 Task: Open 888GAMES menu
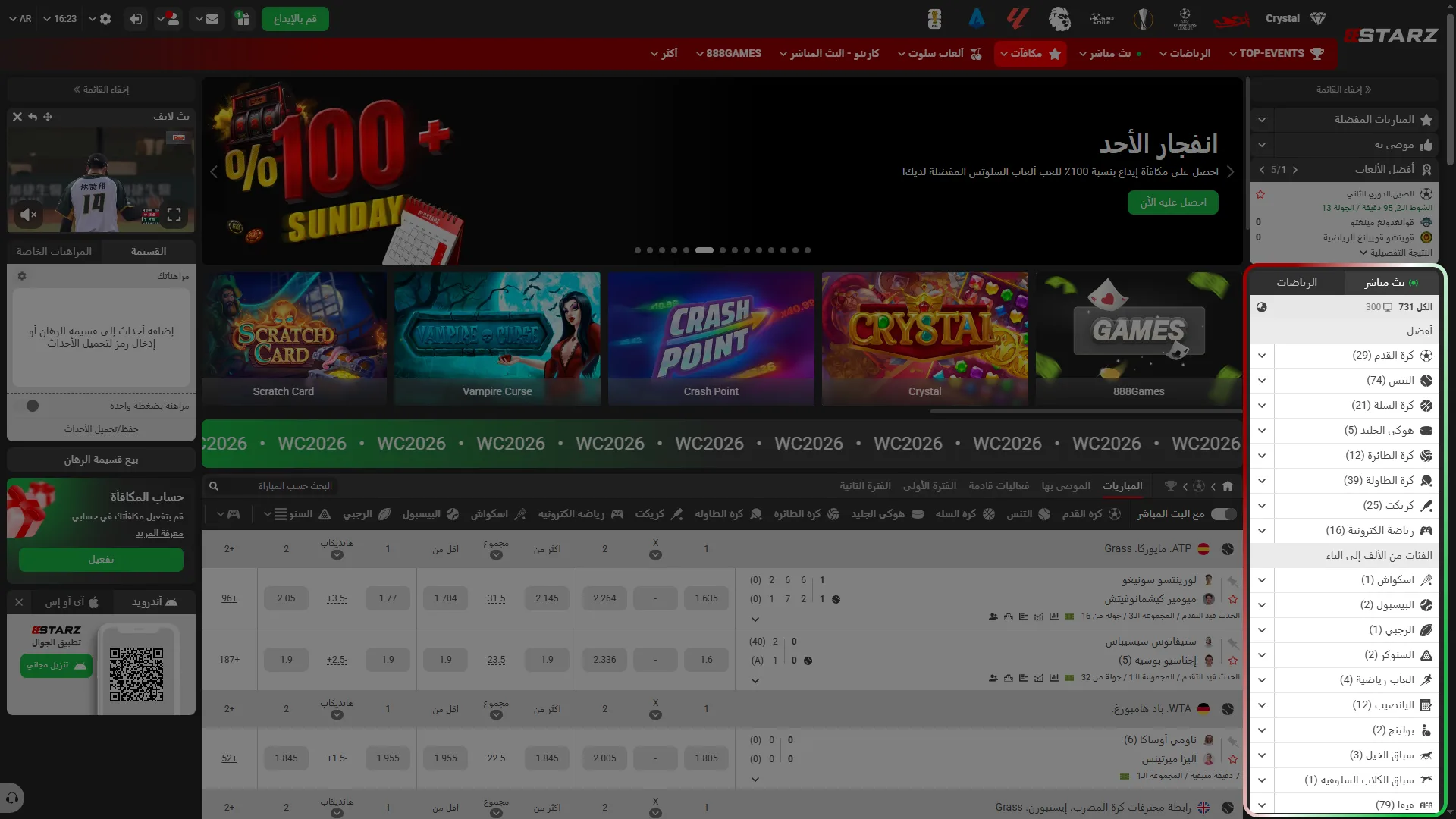[x=728, y=53]
